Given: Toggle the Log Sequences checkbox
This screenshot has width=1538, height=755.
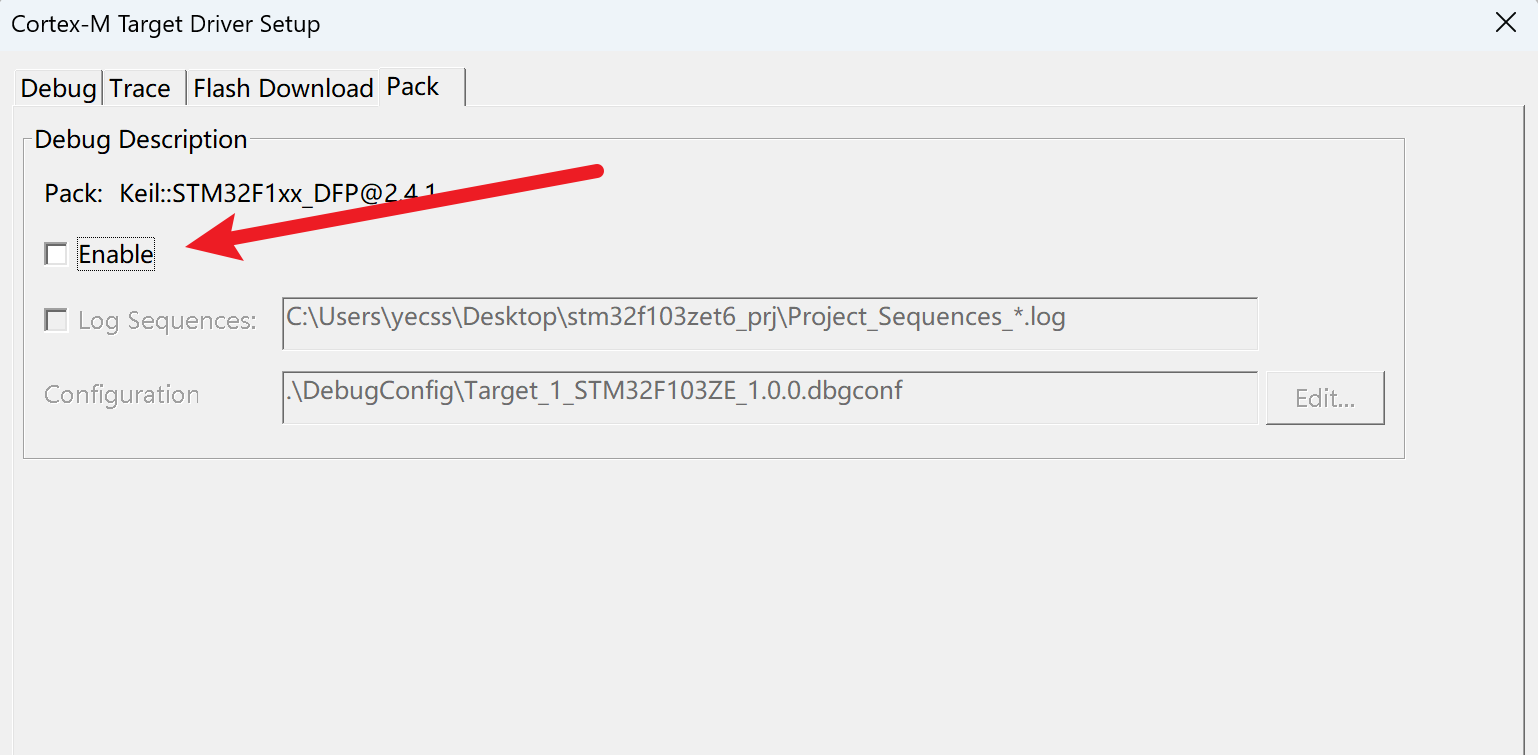Looking at the screenshot, I should [56, 321].
